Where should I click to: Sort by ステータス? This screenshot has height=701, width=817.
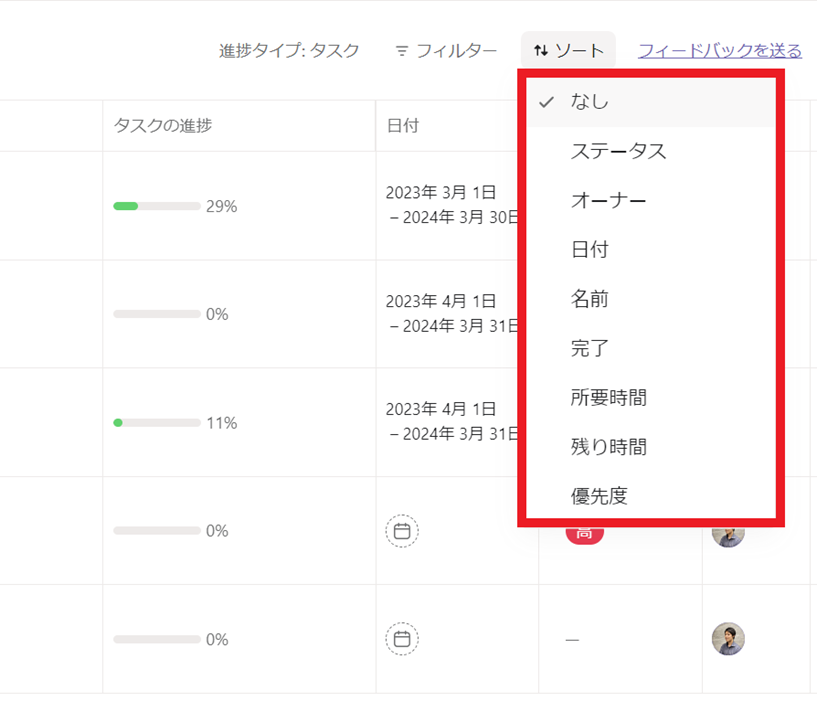(618, 151)
